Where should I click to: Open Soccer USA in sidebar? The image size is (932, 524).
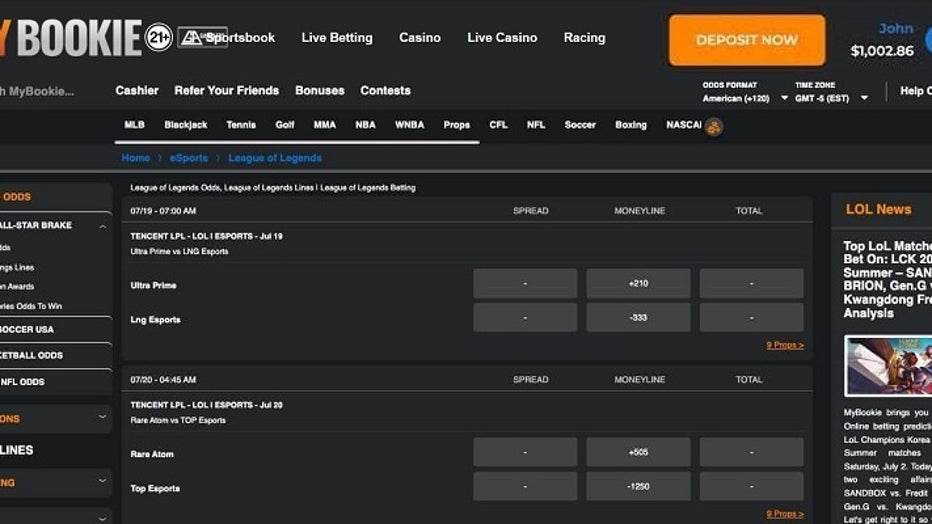(x=27, y=329)
